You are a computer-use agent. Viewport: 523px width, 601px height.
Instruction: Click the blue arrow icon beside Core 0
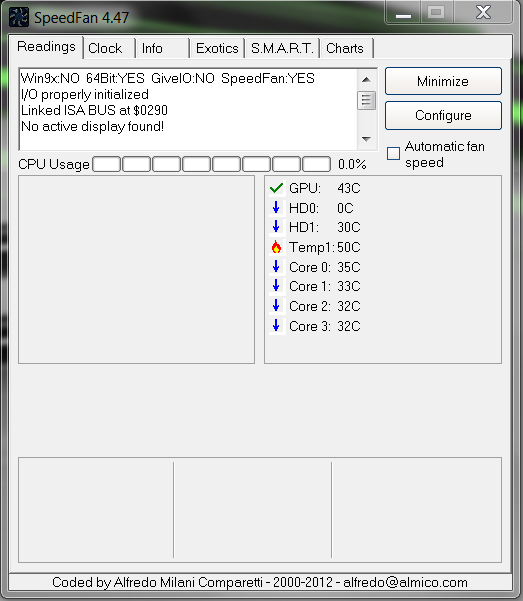pos(276,266)
